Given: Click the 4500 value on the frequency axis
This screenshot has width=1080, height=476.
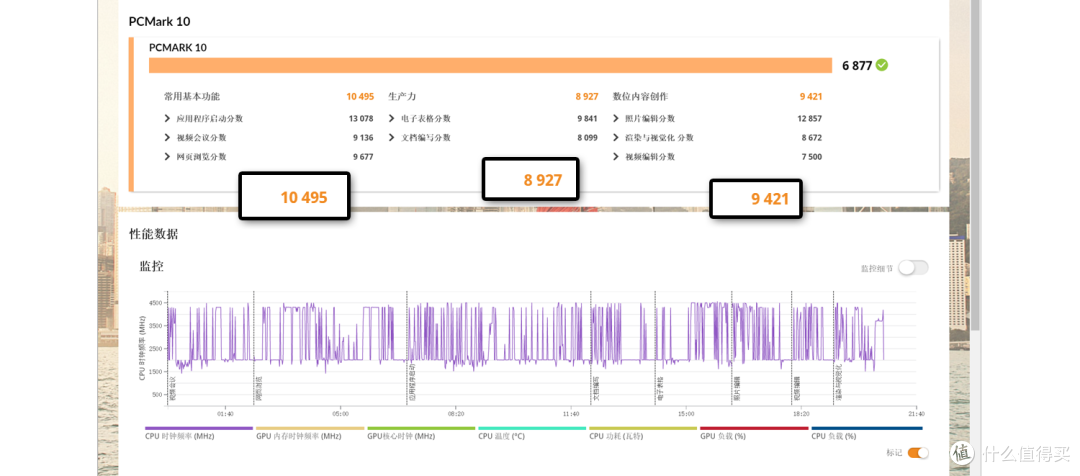Looking at the screenshot, I should [x=155, y=302].
